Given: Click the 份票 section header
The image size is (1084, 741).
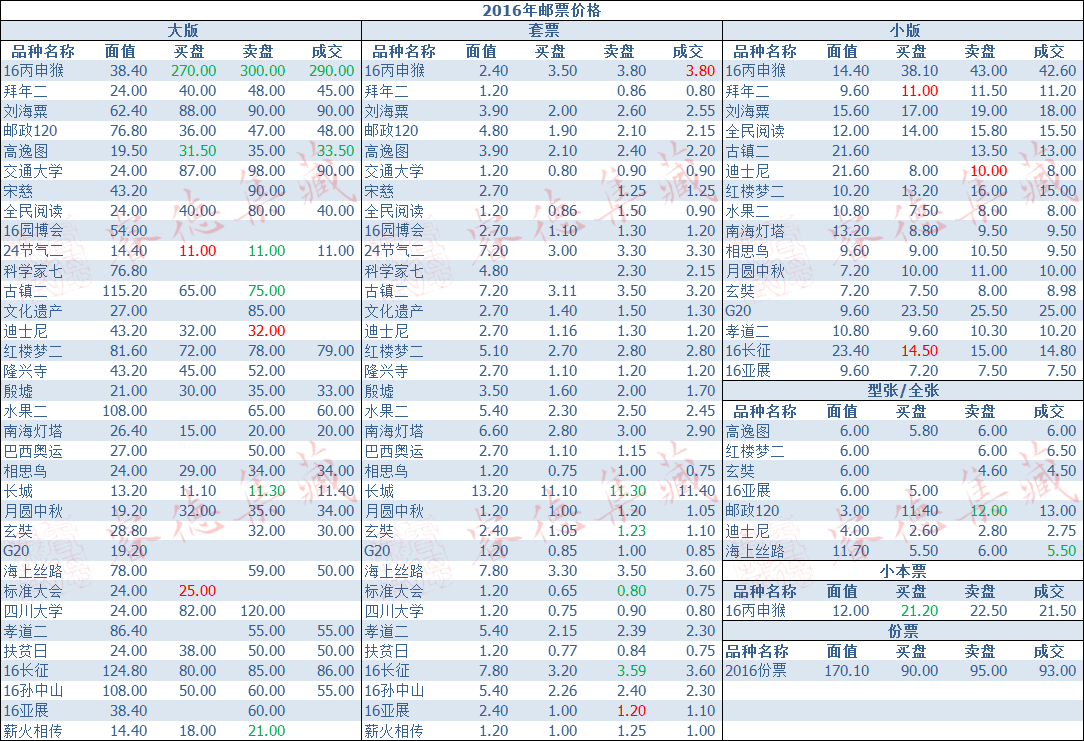Looking at the screenshot, I should tap(903, 631).
